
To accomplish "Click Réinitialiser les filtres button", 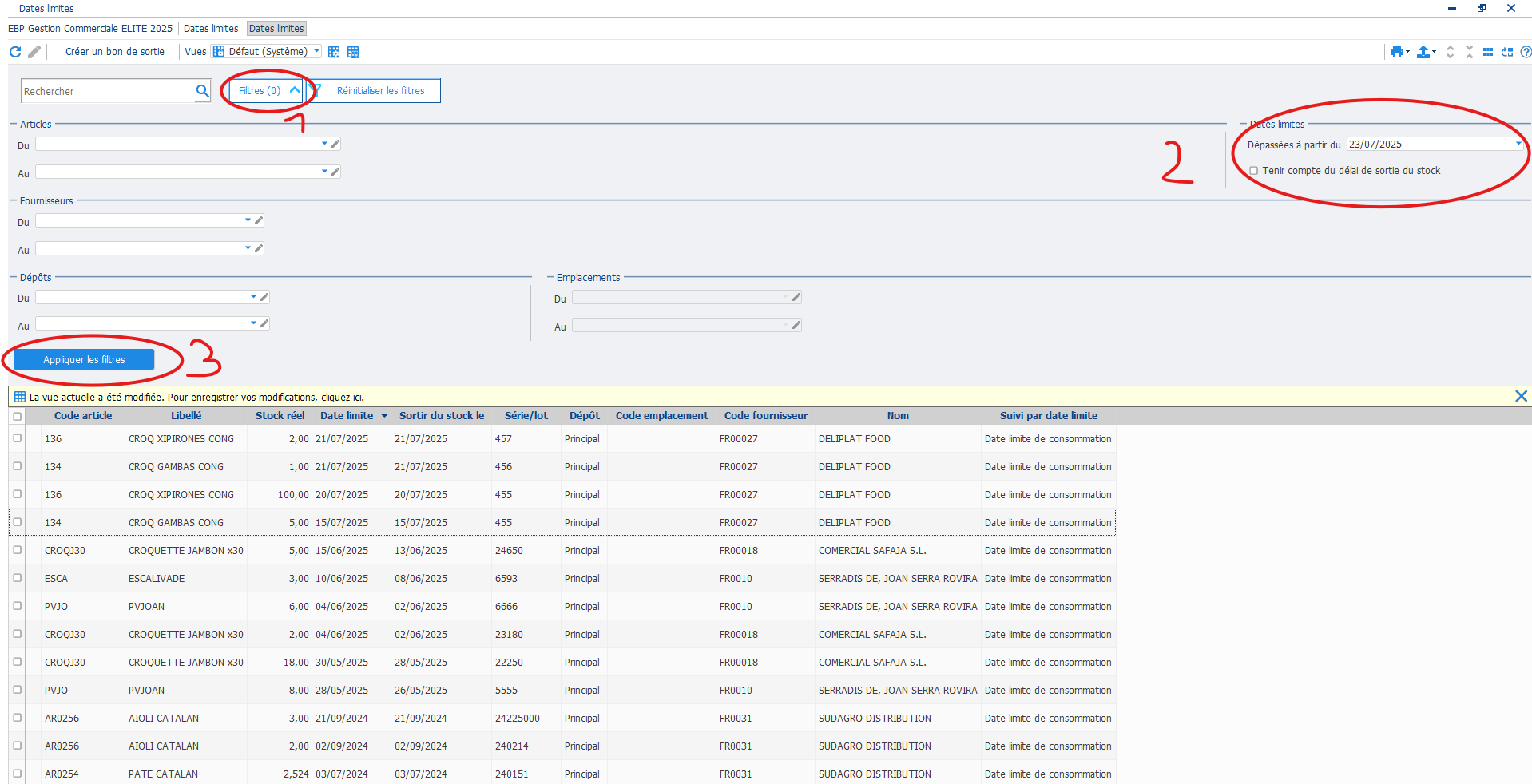I will coord(374,91).
